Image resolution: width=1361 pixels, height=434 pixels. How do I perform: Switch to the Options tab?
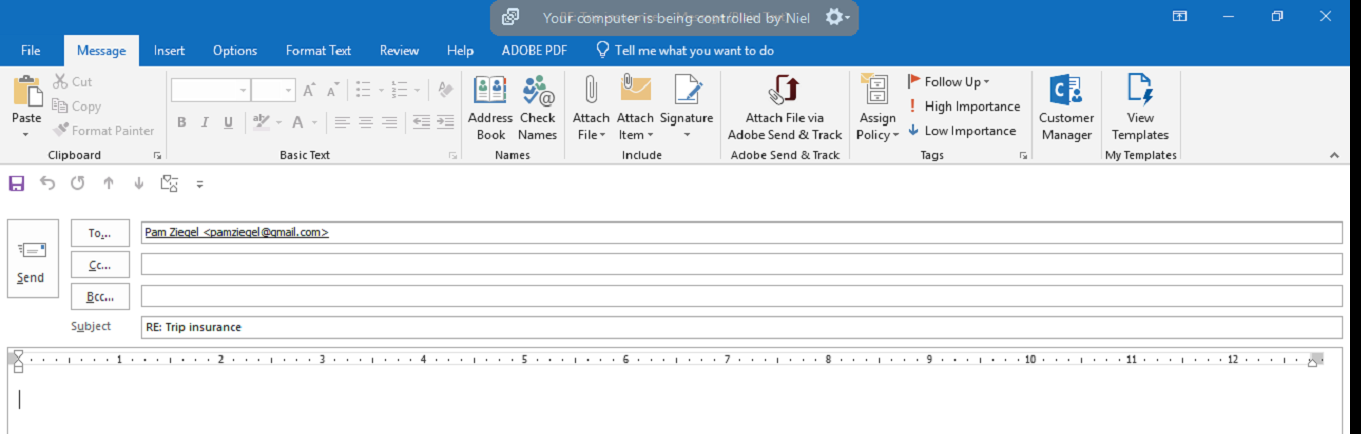[235, 50]
